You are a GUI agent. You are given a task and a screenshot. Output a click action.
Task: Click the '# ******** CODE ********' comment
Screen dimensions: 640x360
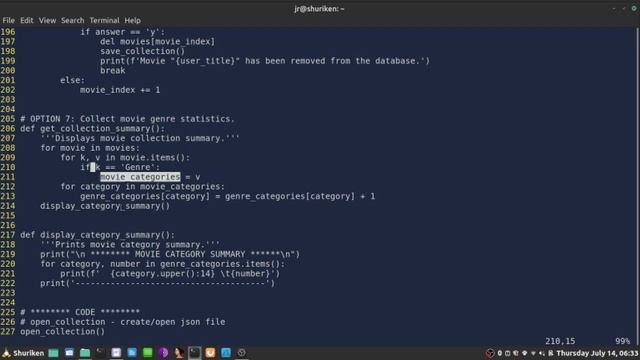[x=80, y=312]
